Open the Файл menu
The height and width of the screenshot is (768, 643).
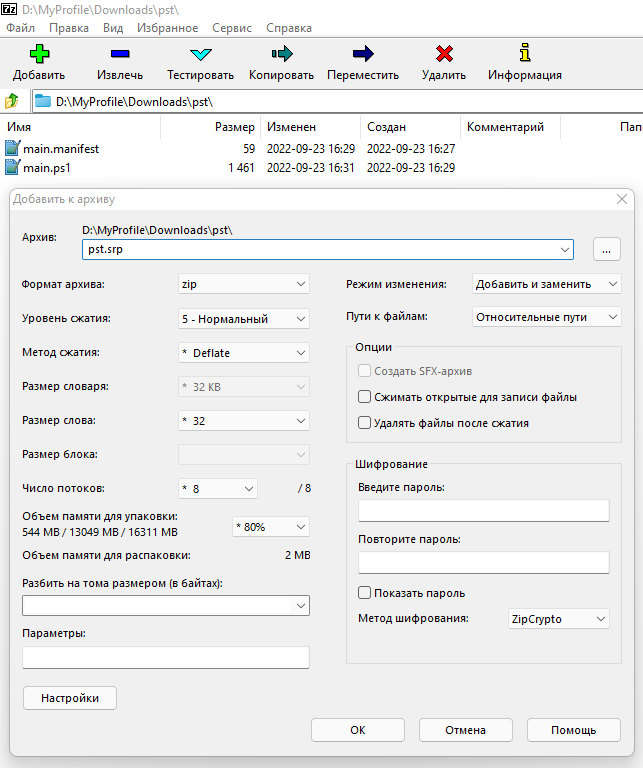point(20,28)
